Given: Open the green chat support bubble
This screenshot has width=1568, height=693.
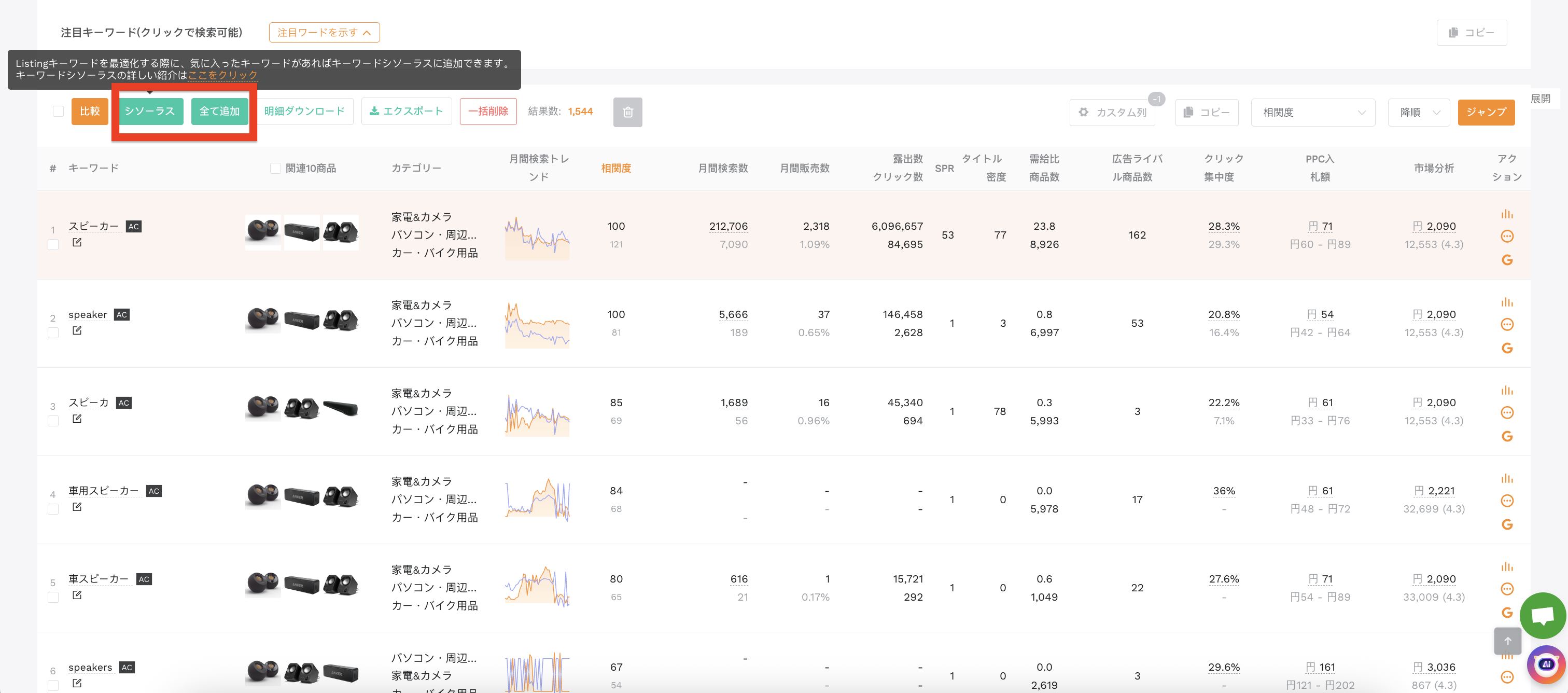Looking at the screenshot, I should pos(1542,616).
